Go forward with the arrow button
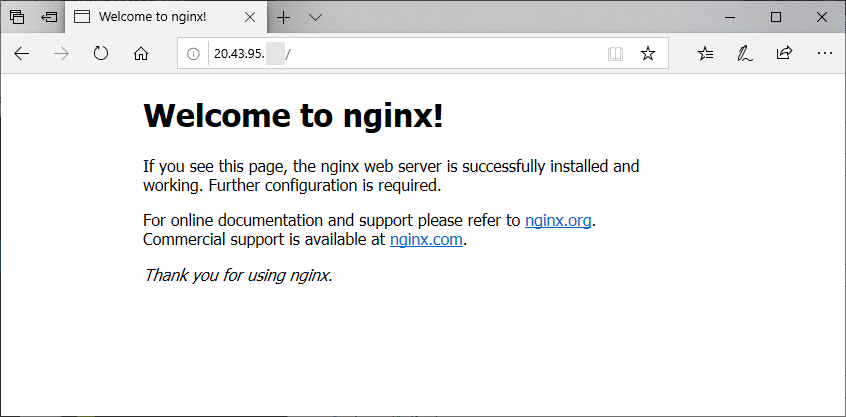This screenshot has height=417, width=846. 62,53
